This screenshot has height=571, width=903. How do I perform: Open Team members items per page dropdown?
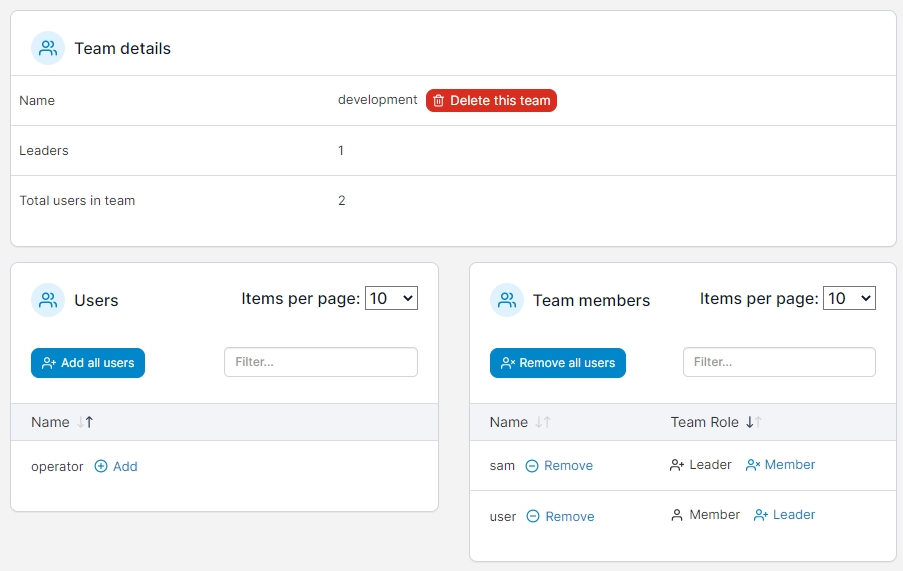[x=849, y=298]
